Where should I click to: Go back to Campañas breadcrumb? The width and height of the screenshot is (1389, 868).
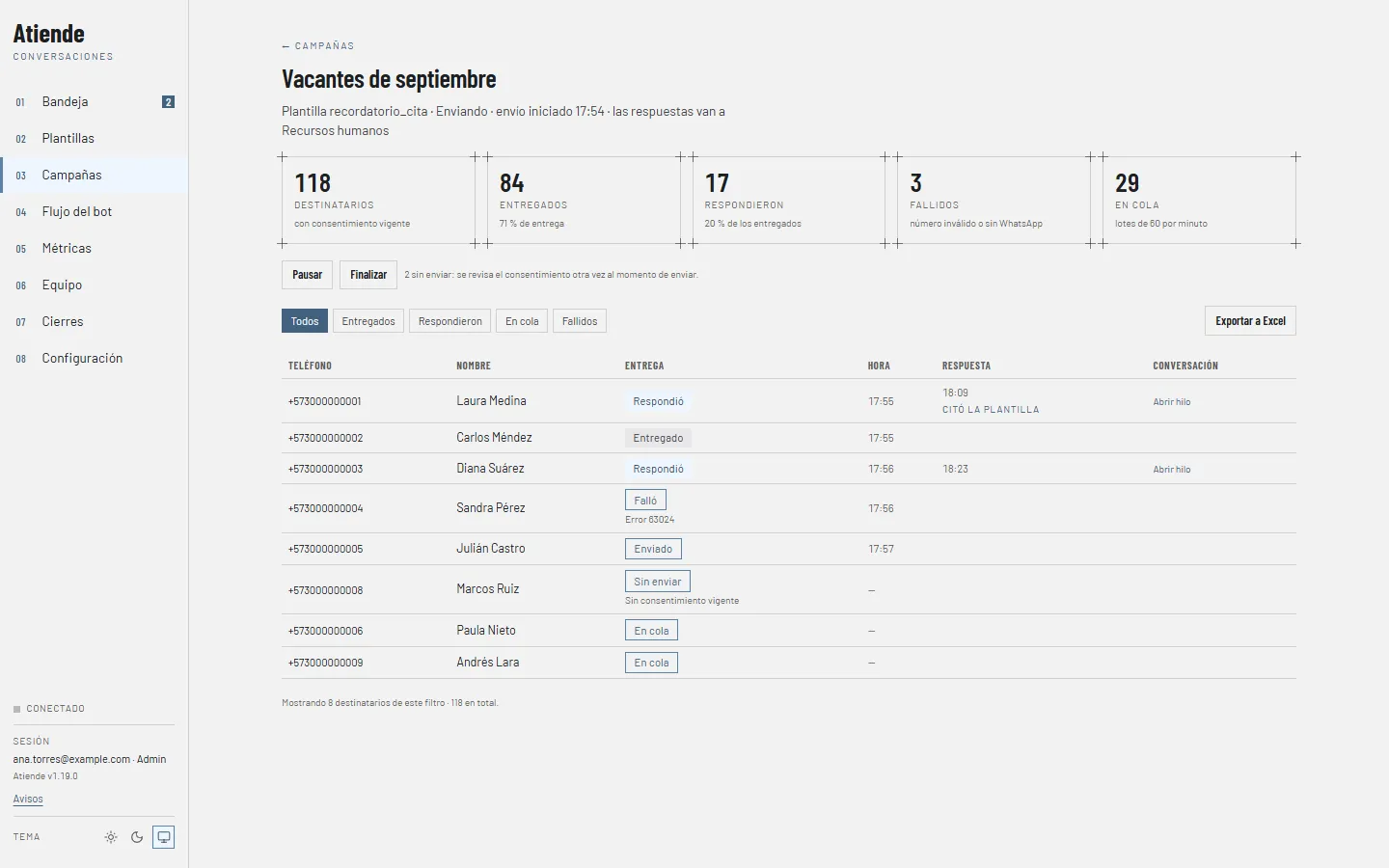318,46
